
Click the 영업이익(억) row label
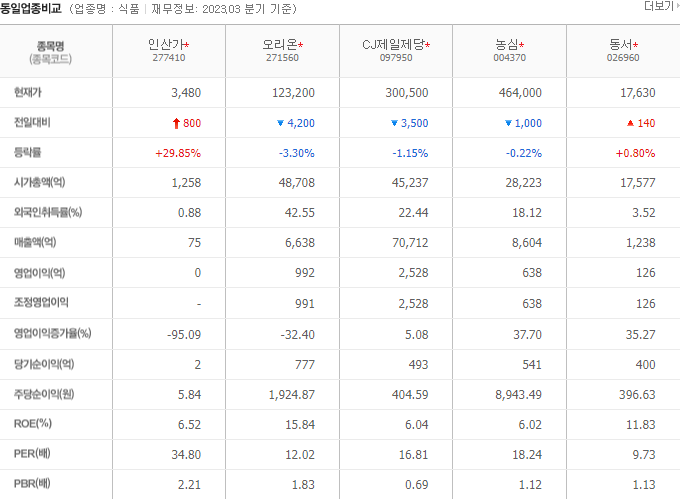point(39,273)
